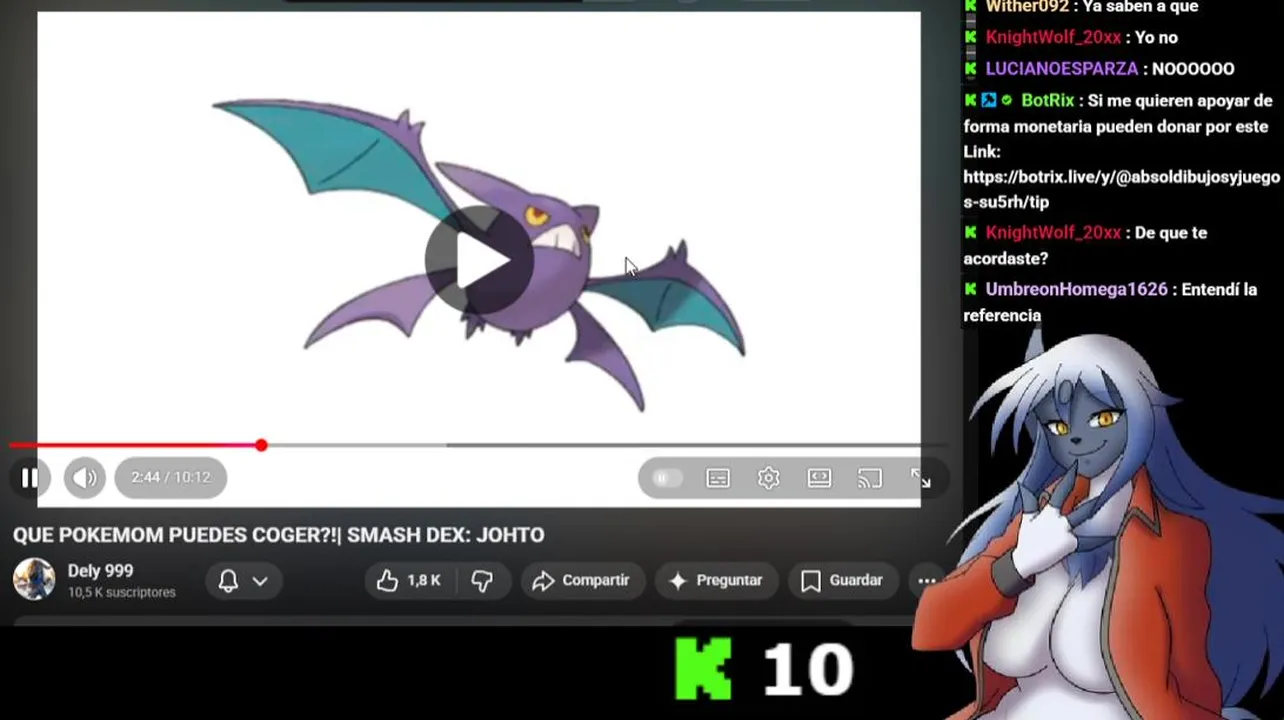Screen dimensions: 1284x720
Task: Click the Guardar save button
Action: [843, 581]
